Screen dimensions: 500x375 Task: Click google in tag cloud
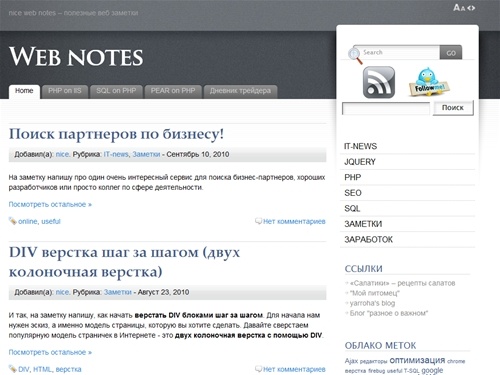point(432,370)
